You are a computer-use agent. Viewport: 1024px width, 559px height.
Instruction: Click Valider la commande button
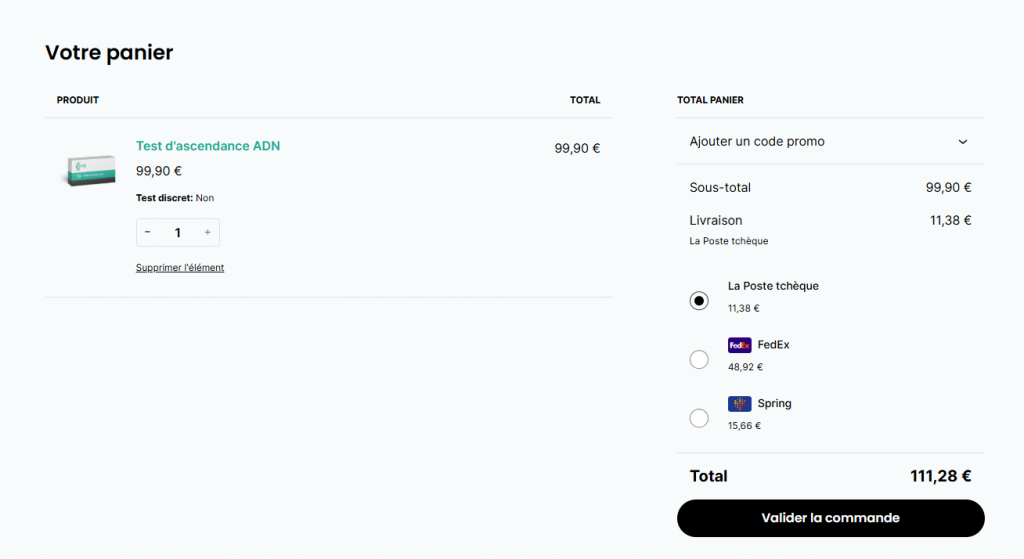pyautogui.click(x=830, y=518)
